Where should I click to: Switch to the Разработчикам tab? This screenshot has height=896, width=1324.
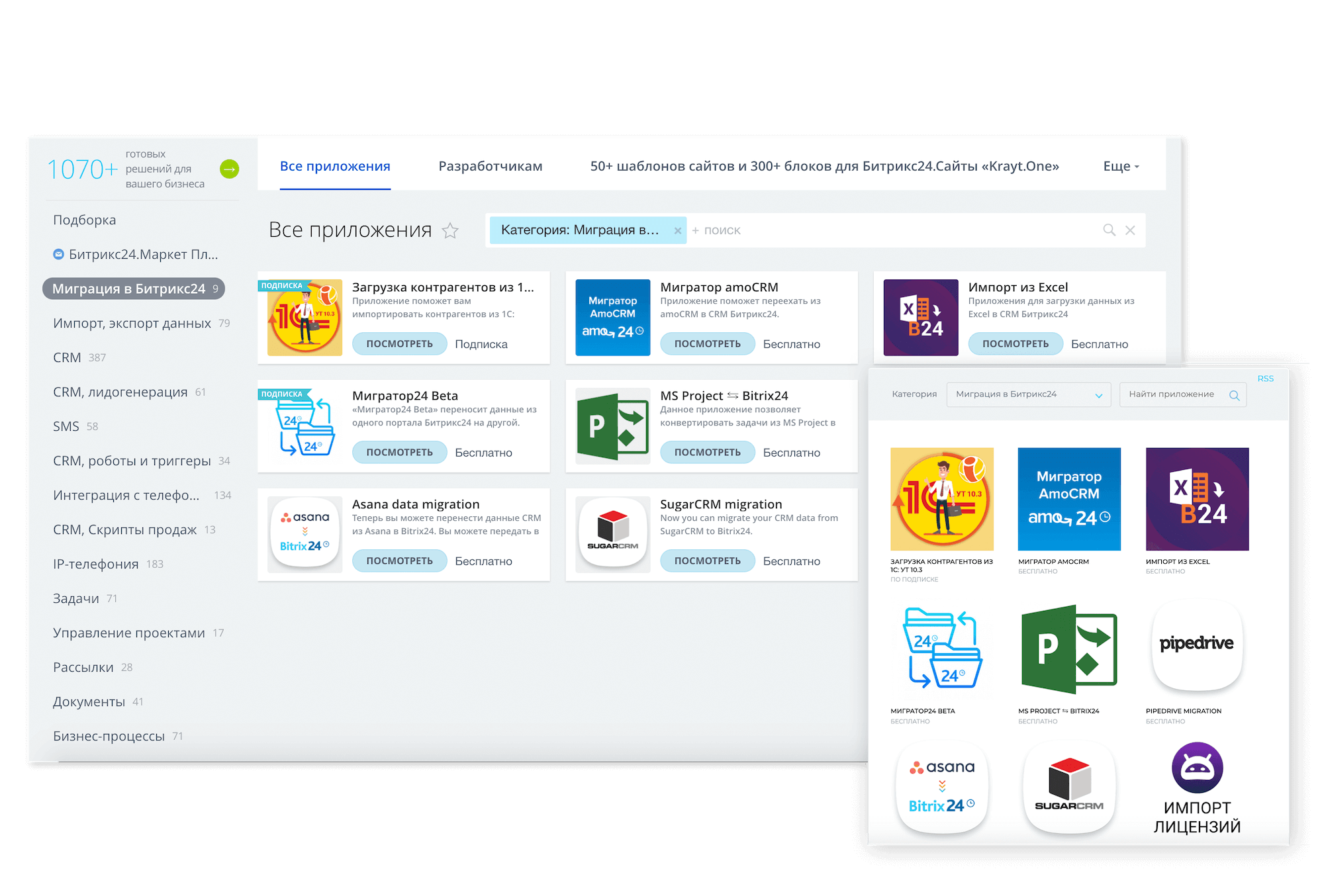[491, 166]
